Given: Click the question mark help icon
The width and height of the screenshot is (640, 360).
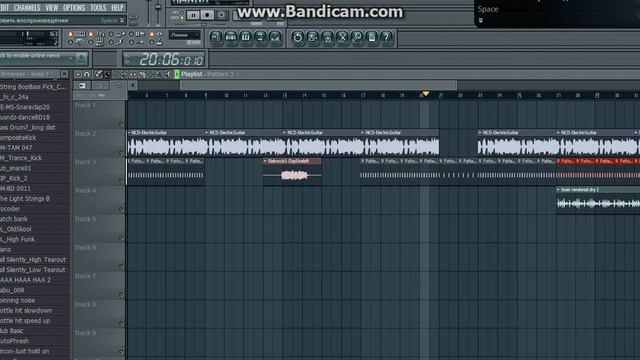Looking at the screenshot, I should click(x=386, y=38).
